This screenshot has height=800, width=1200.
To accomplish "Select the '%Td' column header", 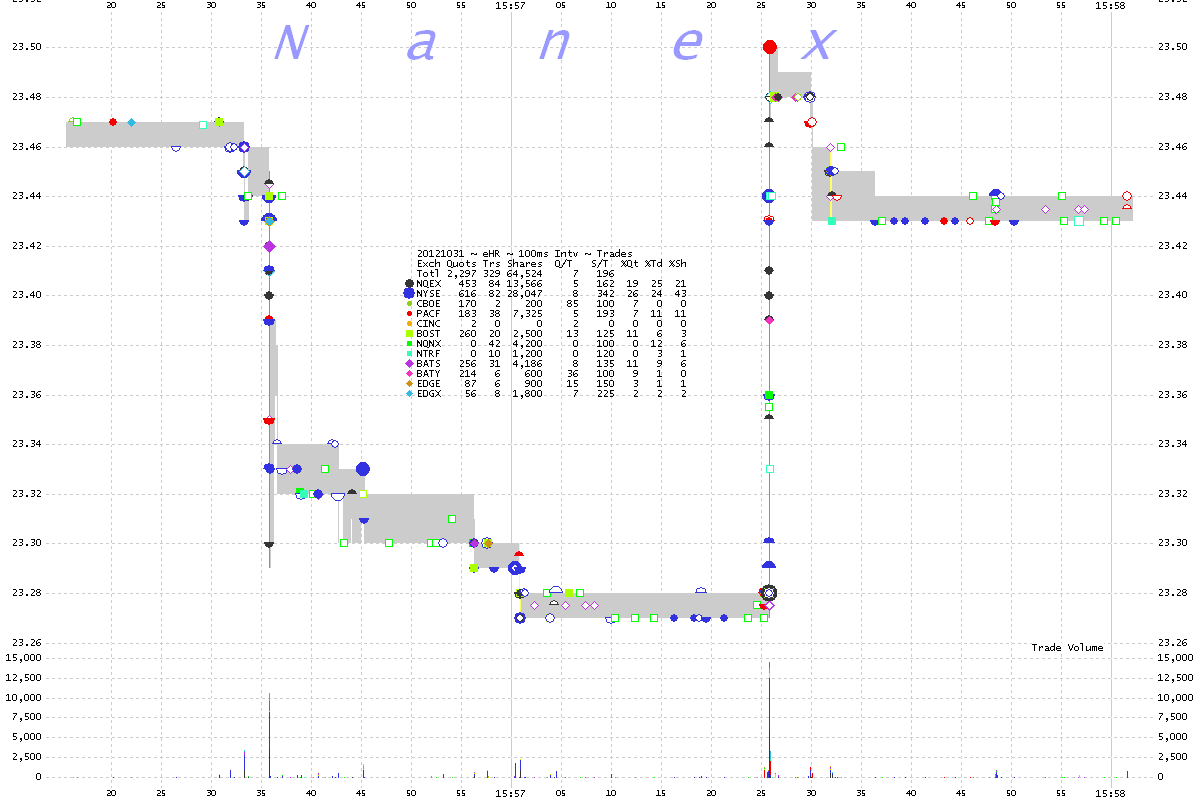I will click(654, 263).
